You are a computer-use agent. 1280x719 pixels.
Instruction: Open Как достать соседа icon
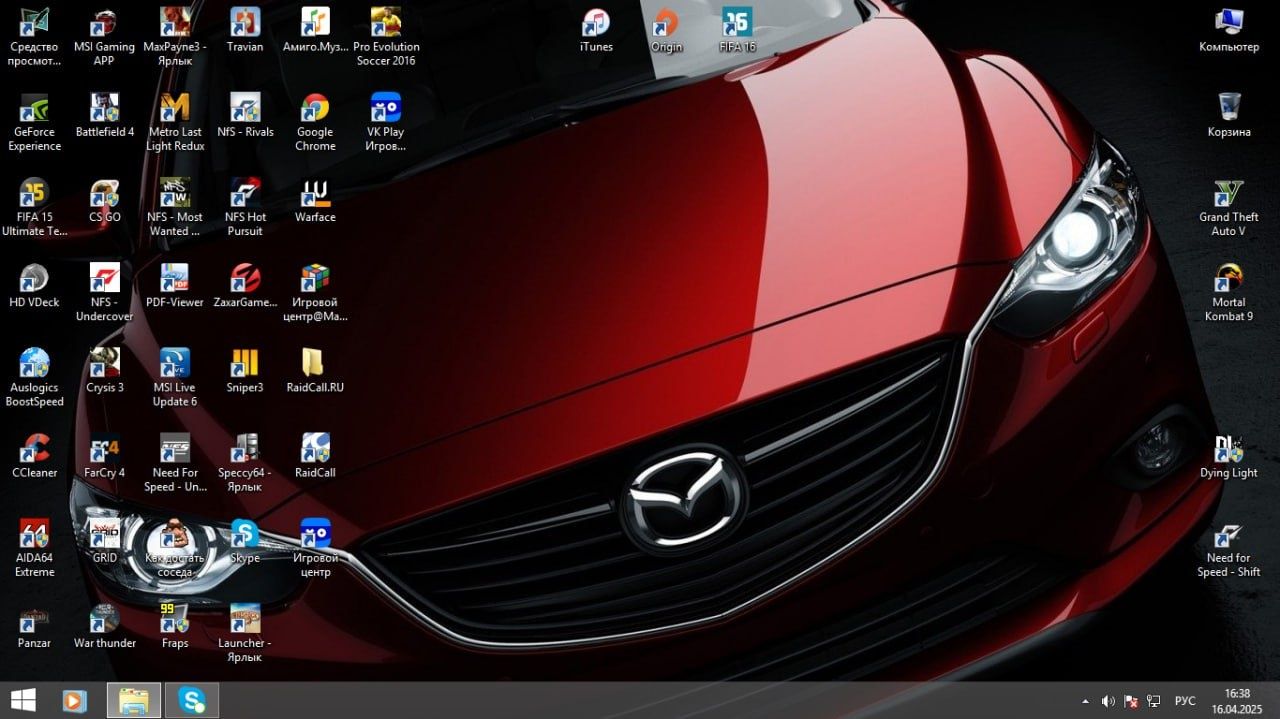[x=175, y=547]
